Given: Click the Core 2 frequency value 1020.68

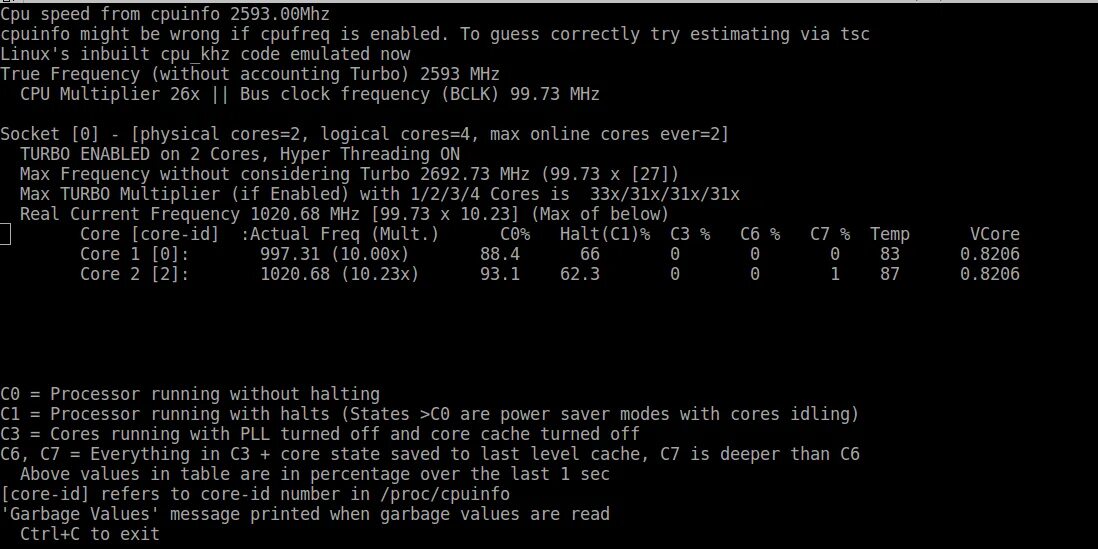Looking at the screenshot, I should (295, 274).
